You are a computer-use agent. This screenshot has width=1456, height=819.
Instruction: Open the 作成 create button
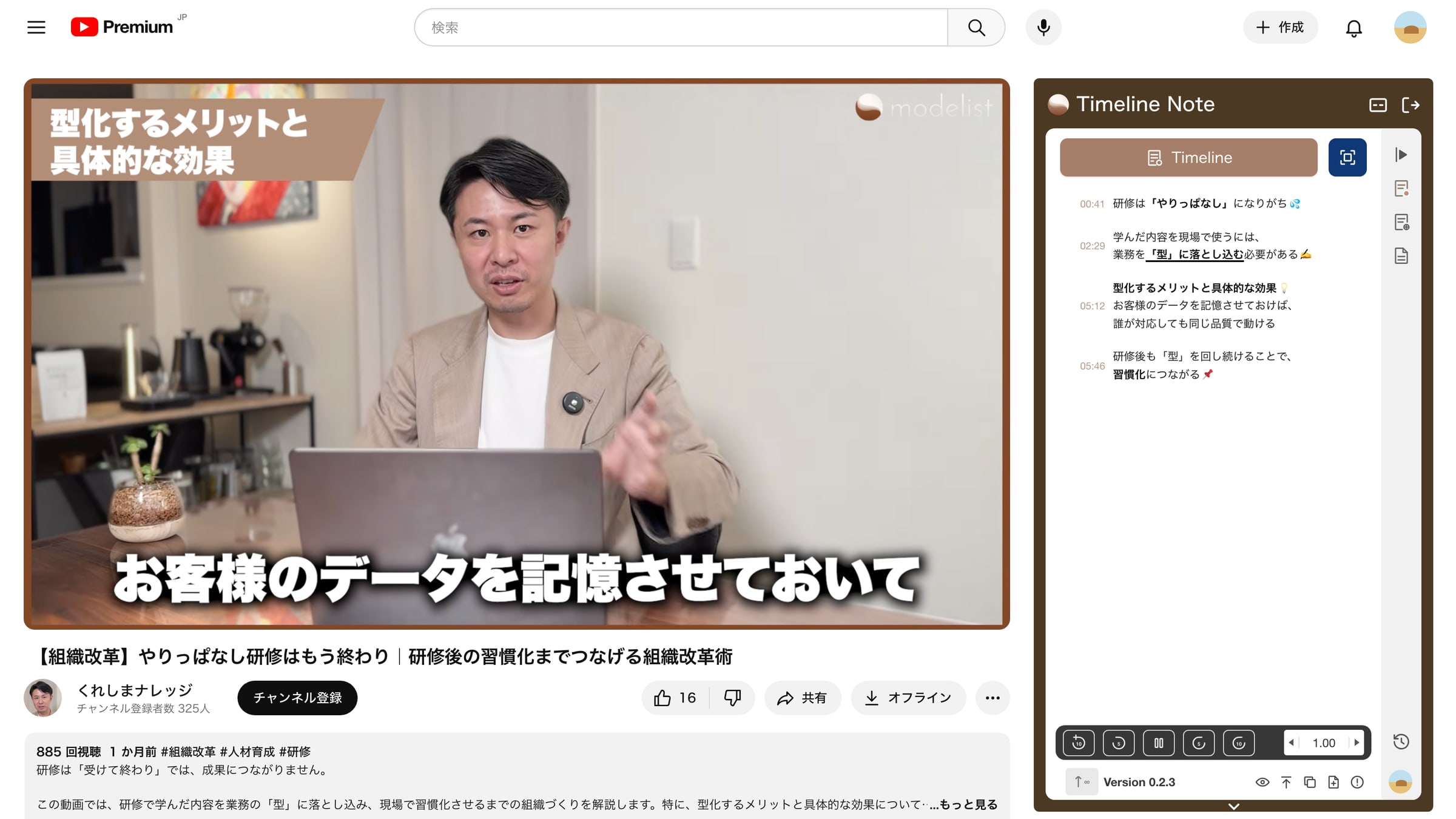[x=1280, y=27]
